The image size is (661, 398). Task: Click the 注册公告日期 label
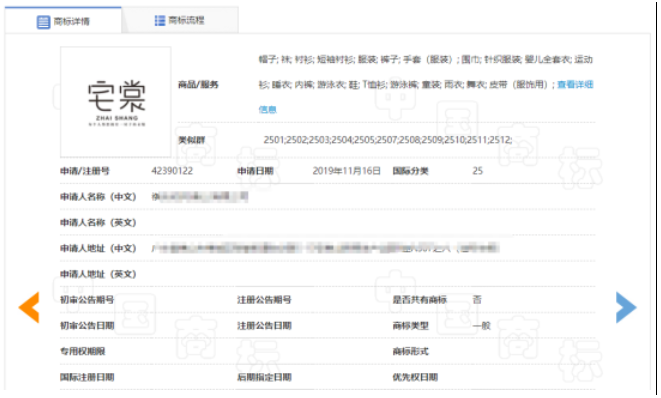click(x=264, y=326)
